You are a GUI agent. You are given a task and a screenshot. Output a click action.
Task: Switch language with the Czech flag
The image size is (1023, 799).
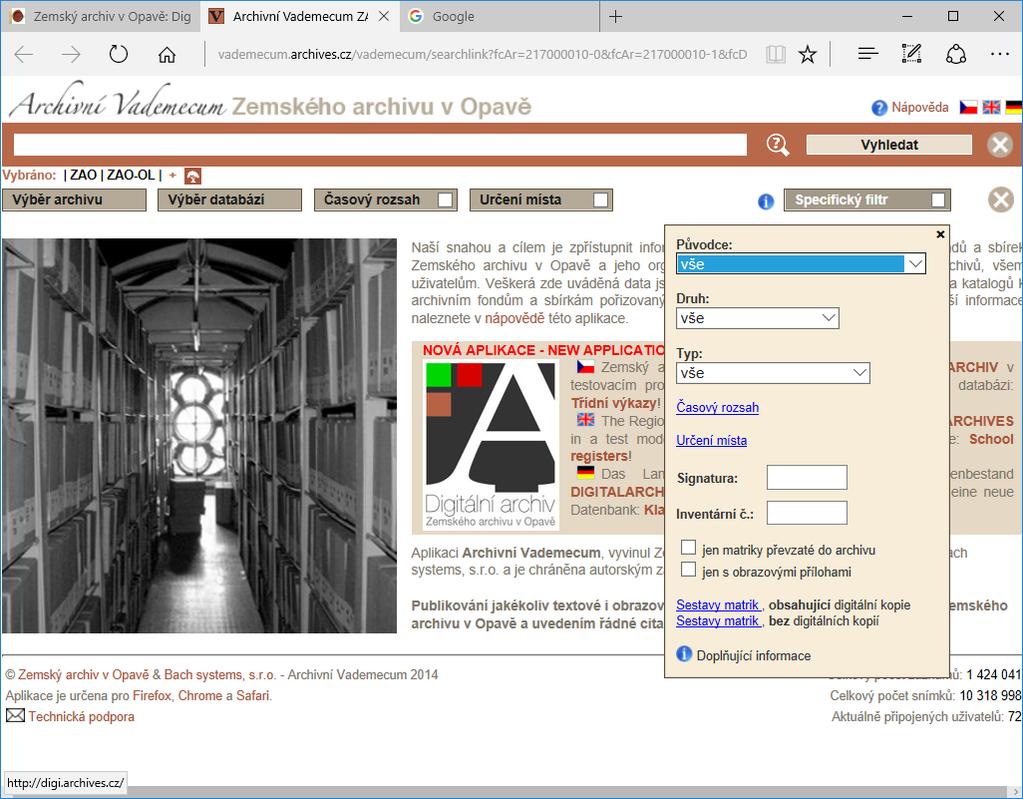(968, 107)
